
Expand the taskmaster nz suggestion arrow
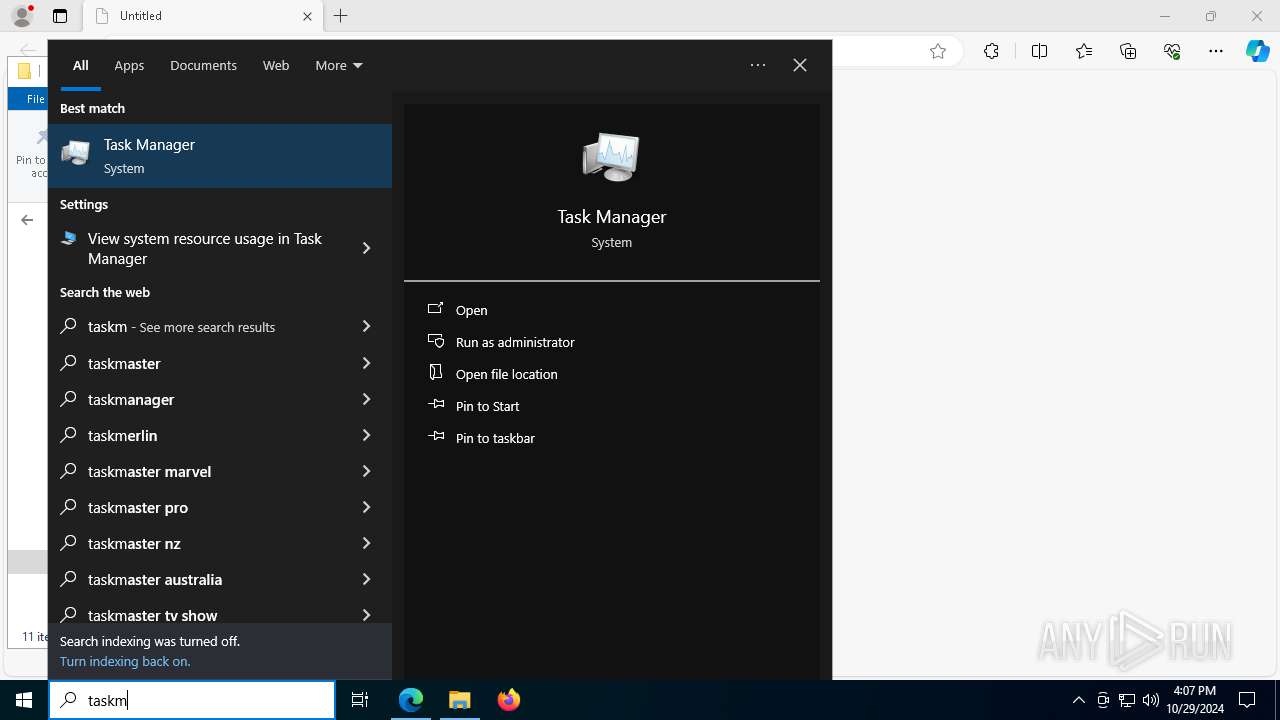pyautogui.click(x=366, y=543)
